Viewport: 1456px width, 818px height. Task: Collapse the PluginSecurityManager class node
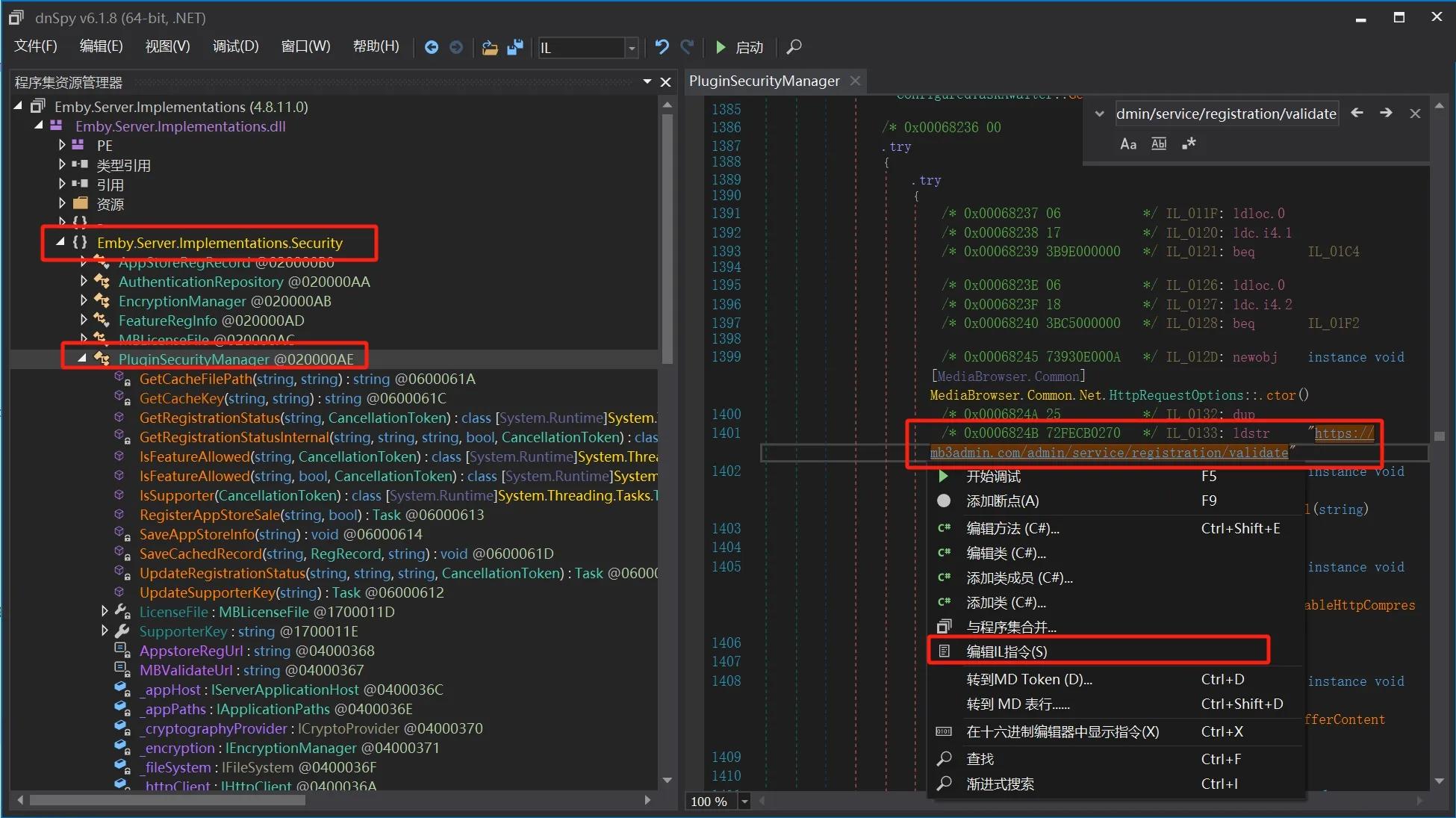point(82,359)
